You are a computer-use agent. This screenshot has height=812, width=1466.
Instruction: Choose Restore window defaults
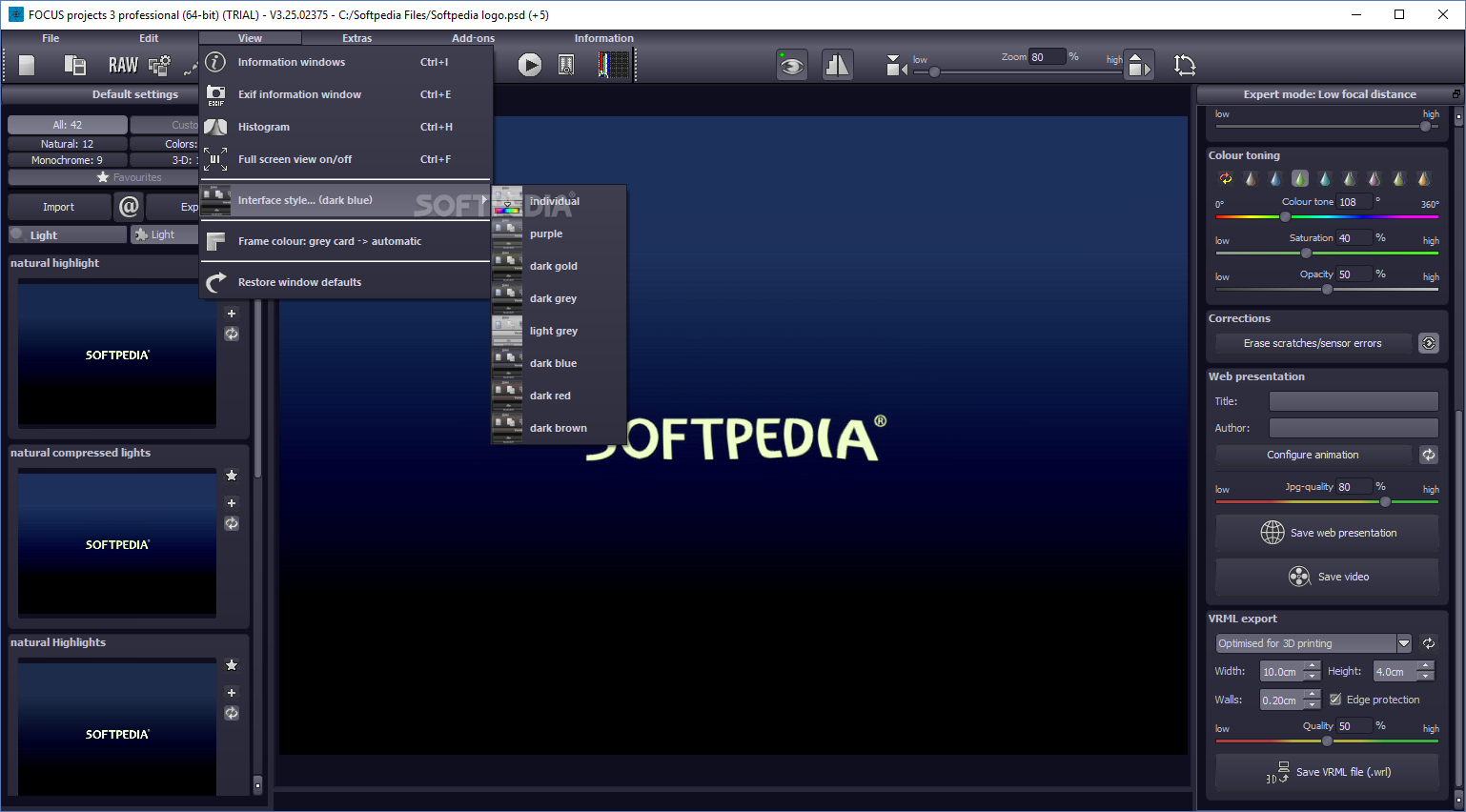[x=345, y=282]
